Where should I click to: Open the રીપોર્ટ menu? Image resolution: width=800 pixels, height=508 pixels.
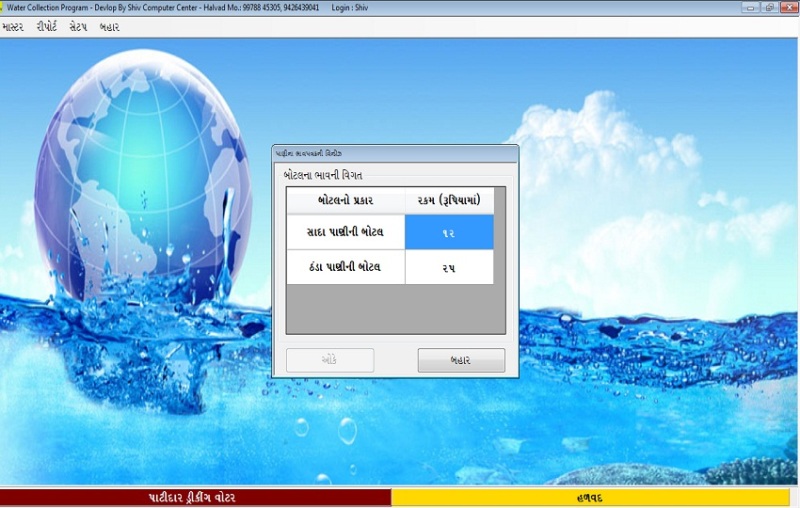tap(46, 27)
